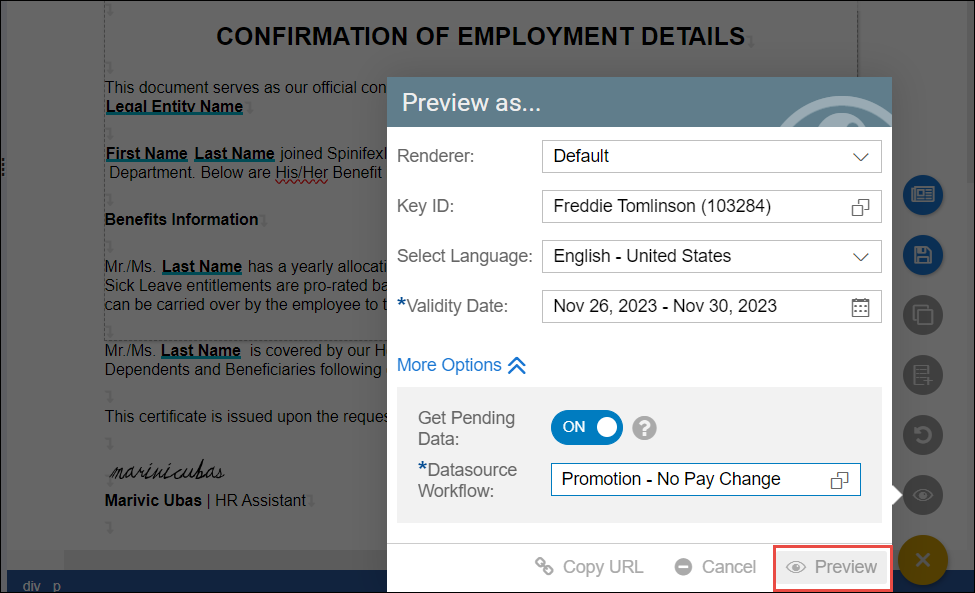Click the Key ID field text
This screenshot has width=975, height=593.
(x=661, y=207)
